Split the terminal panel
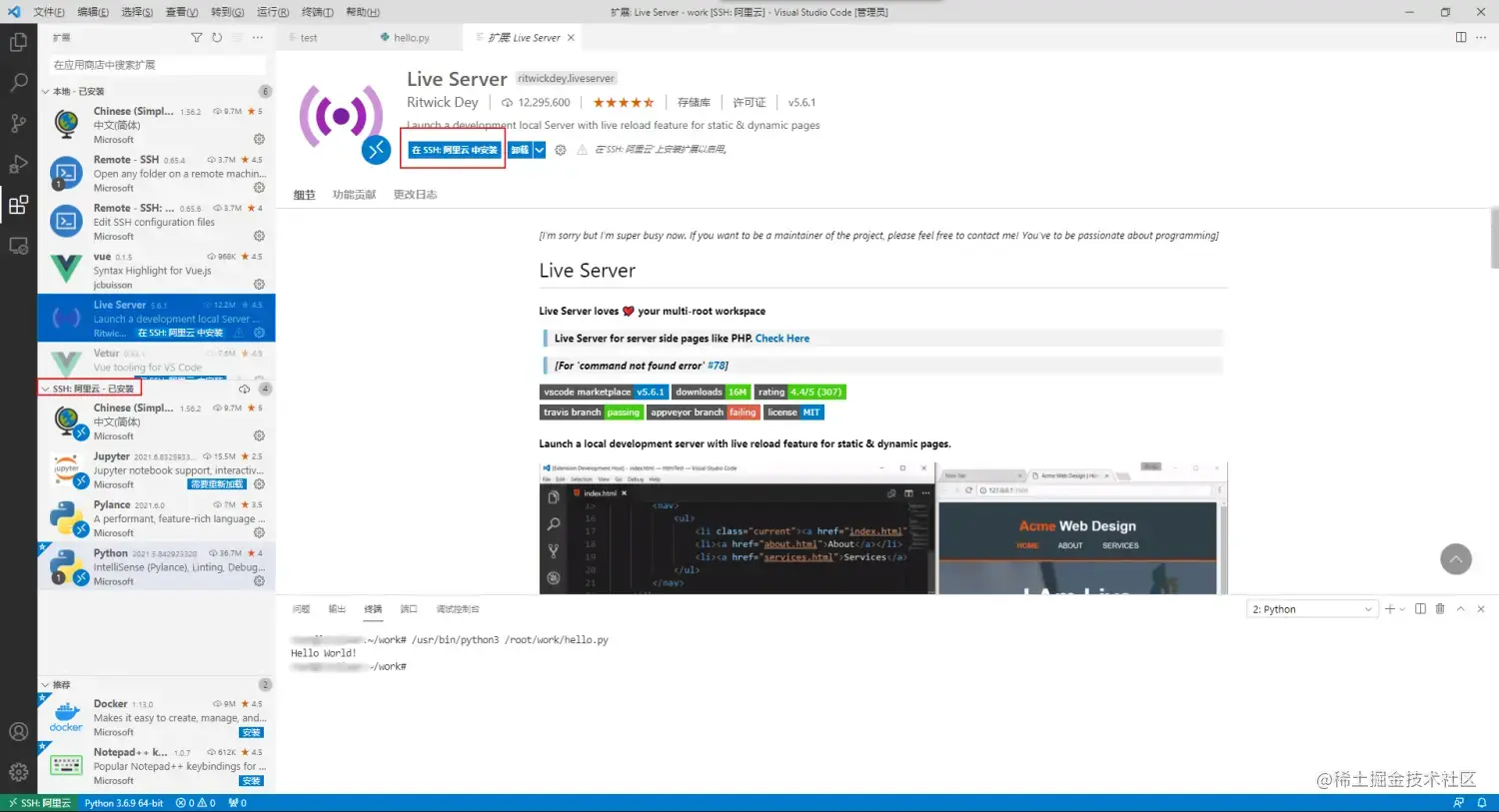The width and height of the screenshot is (1499, 812). (x=1420, y=608)
